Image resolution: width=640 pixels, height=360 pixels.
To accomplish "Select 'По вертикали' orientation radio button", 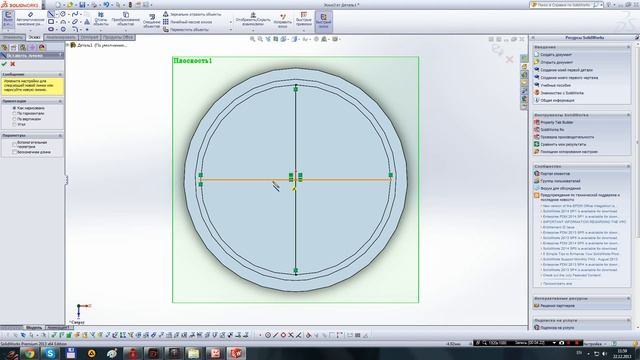I will (x=14, y=119).
